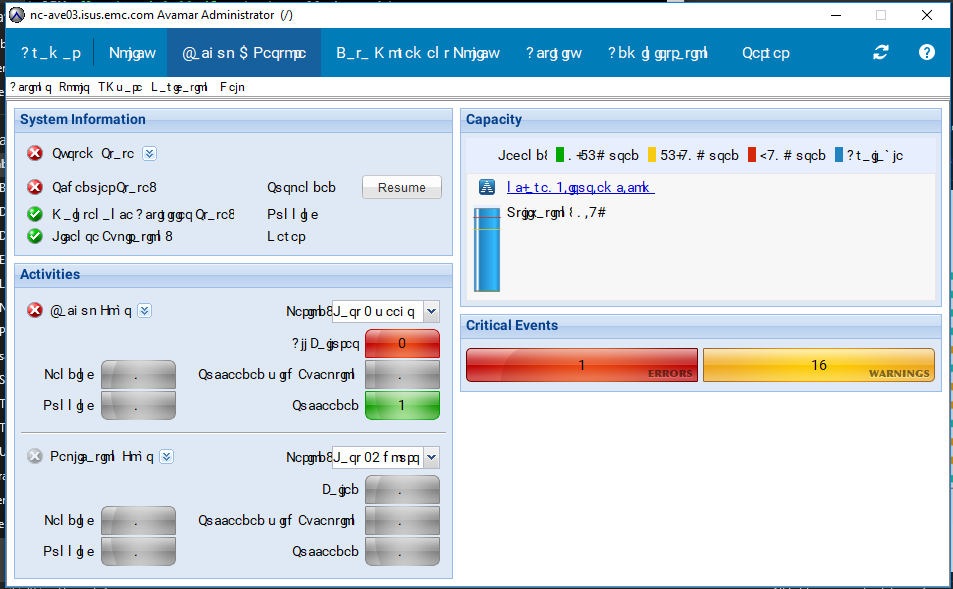Screen dimensions: 953x589
Task: Click the 'Activities' panel header
Action: (x=233, y=275)
